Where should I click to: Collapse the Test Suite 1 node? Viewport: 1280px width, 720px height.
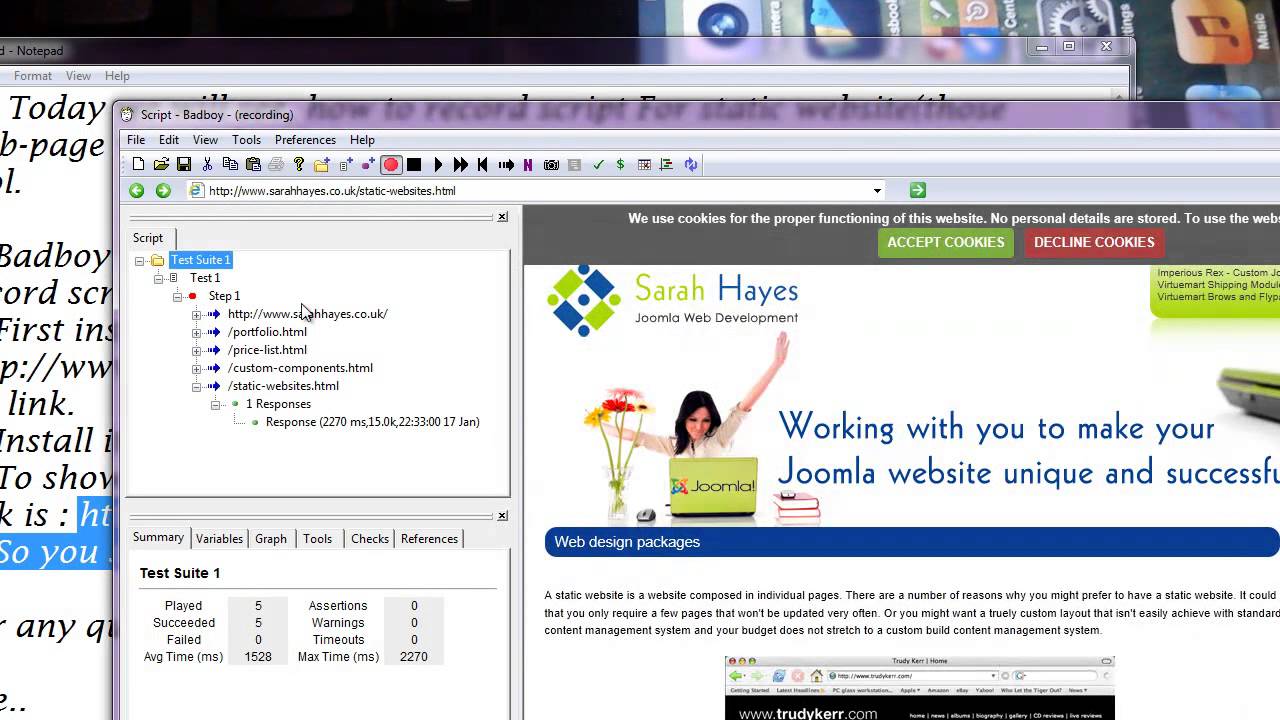140,260
